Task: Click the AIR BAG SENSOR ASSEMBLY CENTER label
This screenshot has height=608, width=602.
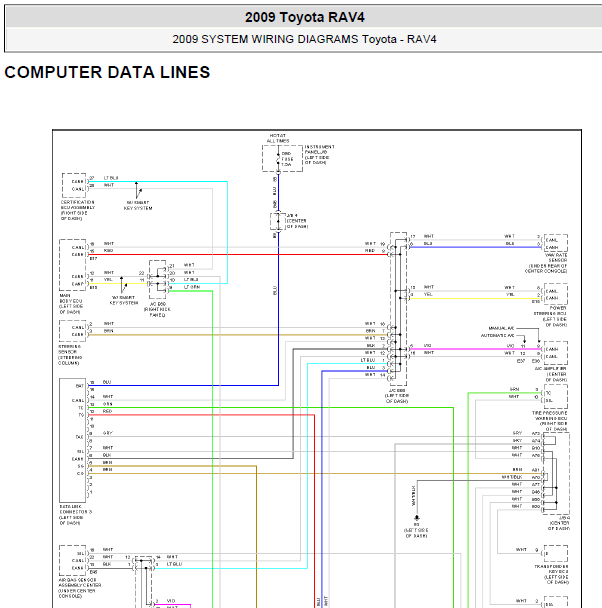Action: point(79,588)
